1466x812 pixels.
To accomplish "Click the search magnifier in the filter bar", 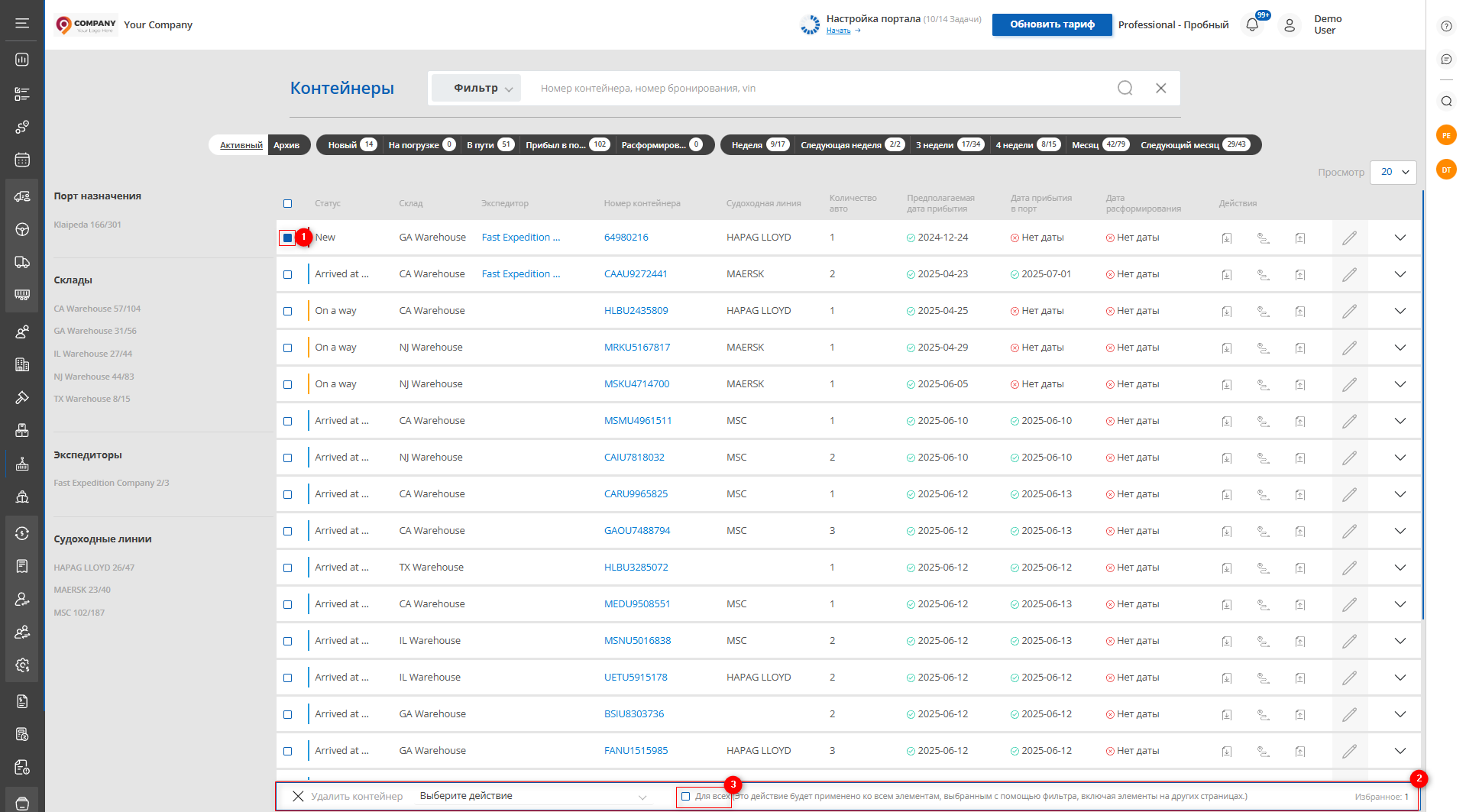I will (x=1125, y=88).
